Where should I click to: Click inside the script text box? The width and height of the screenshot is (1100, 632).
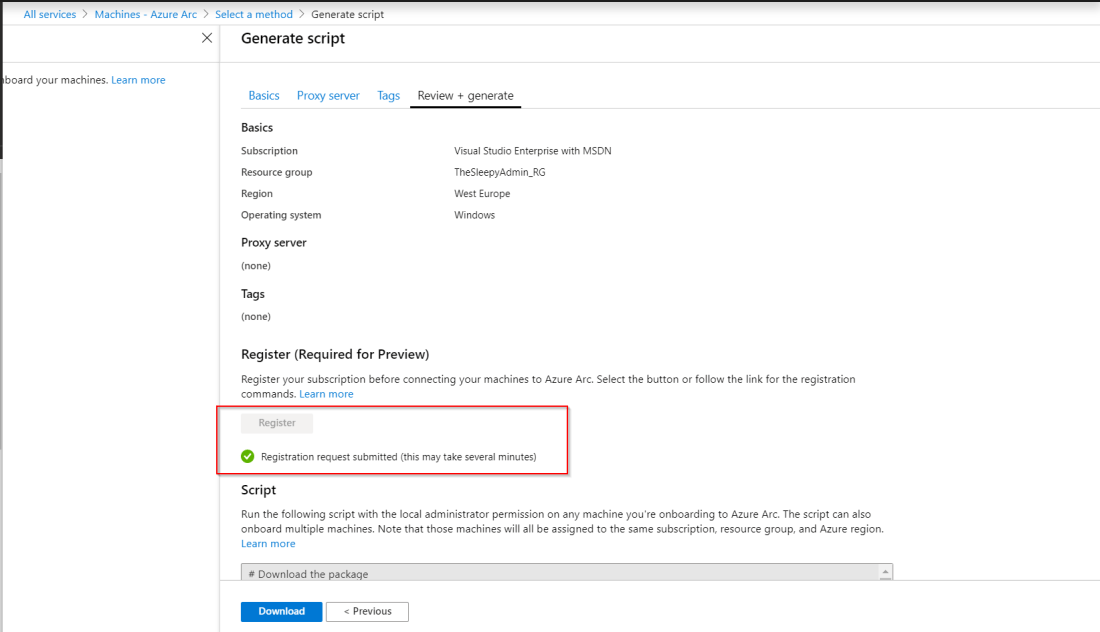(x=560, y=574)
